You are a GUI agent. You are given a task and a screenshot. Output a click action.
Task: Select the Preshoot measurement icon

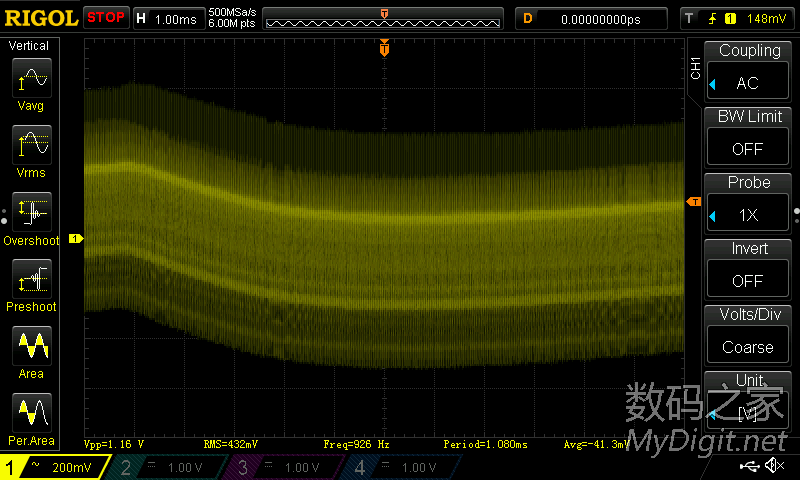pyautogui.click(x=32, y=279)
